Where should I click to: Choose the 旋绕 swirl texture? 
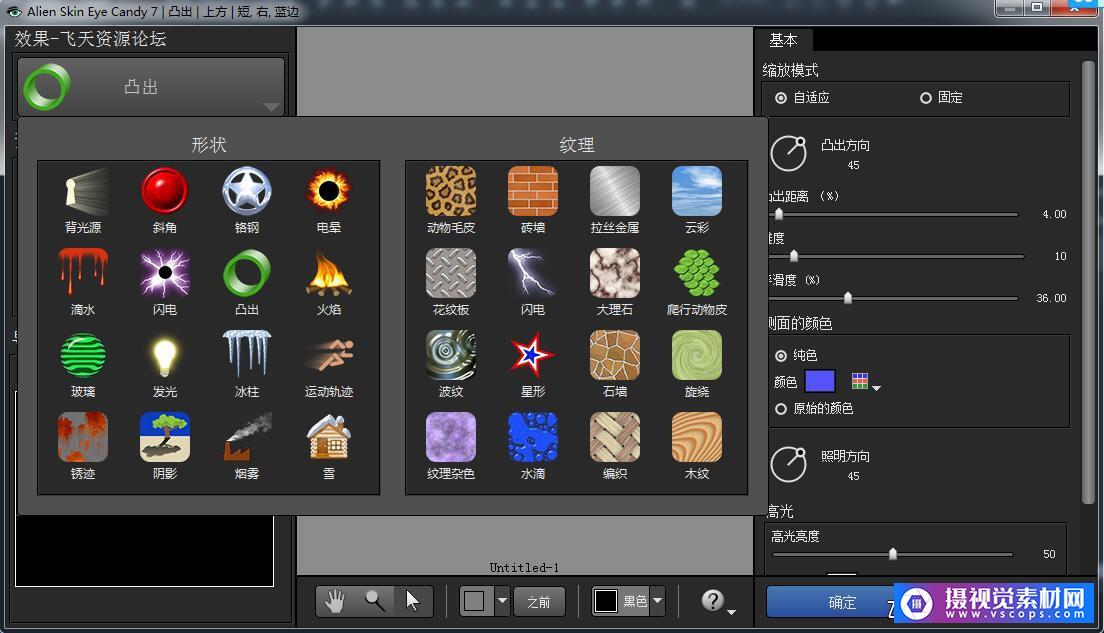pos(697,364)
